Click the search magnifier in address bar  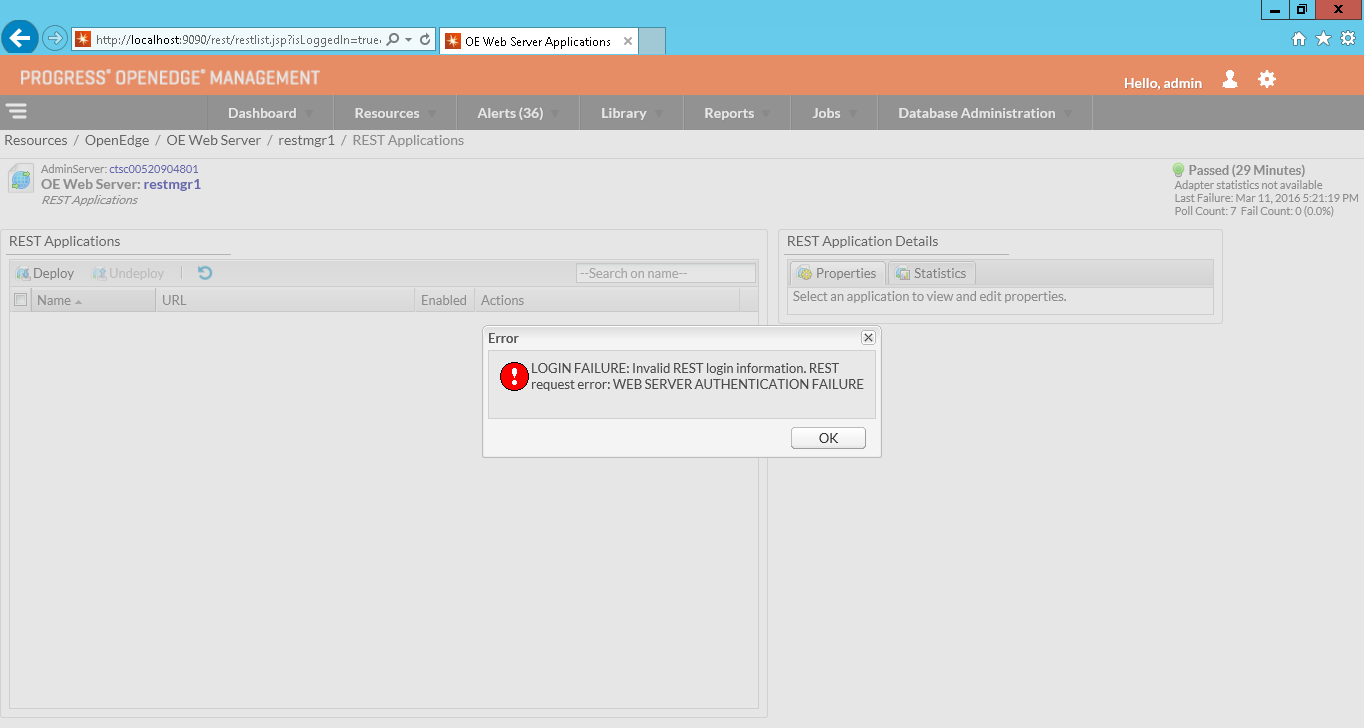click(x=392, y=40)
